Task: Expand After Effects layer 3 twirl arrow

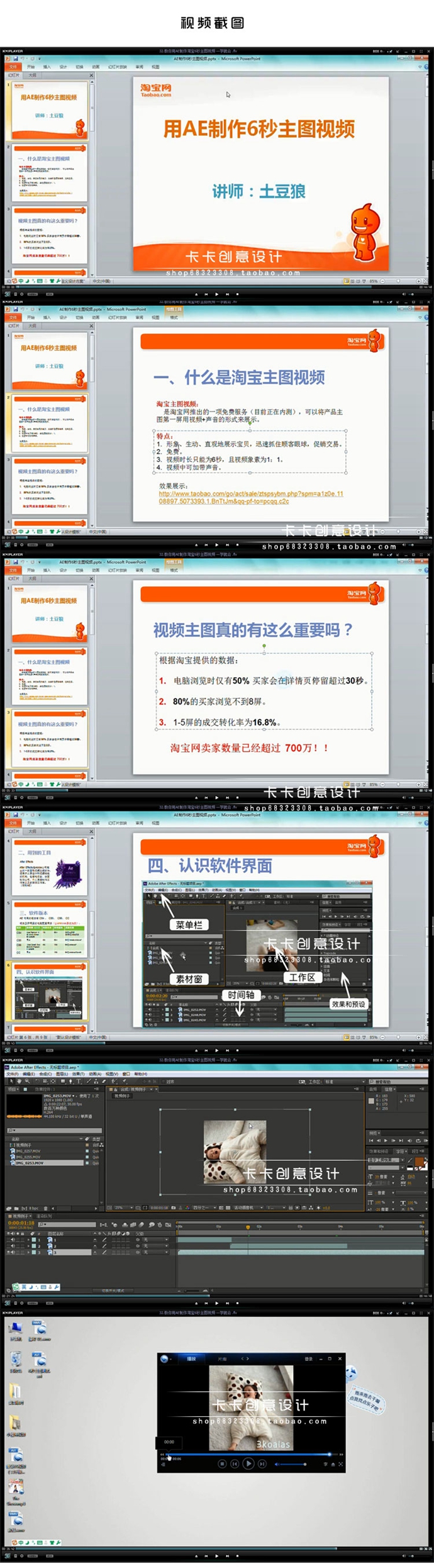Action: [28, 1252]
